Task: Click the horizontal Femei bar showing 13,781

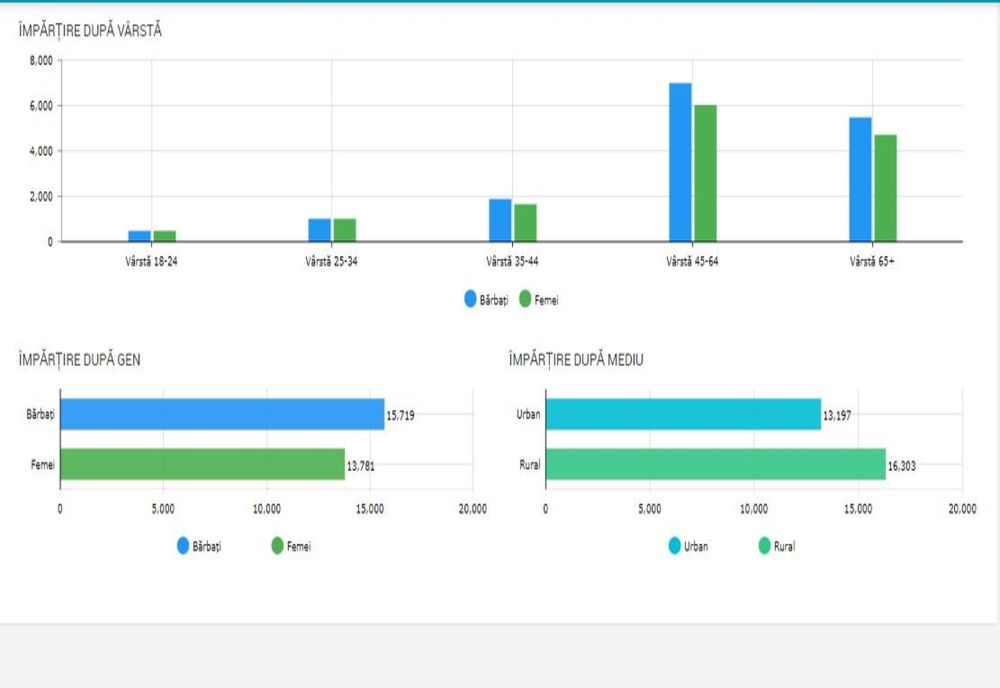Action: (202, 464)
